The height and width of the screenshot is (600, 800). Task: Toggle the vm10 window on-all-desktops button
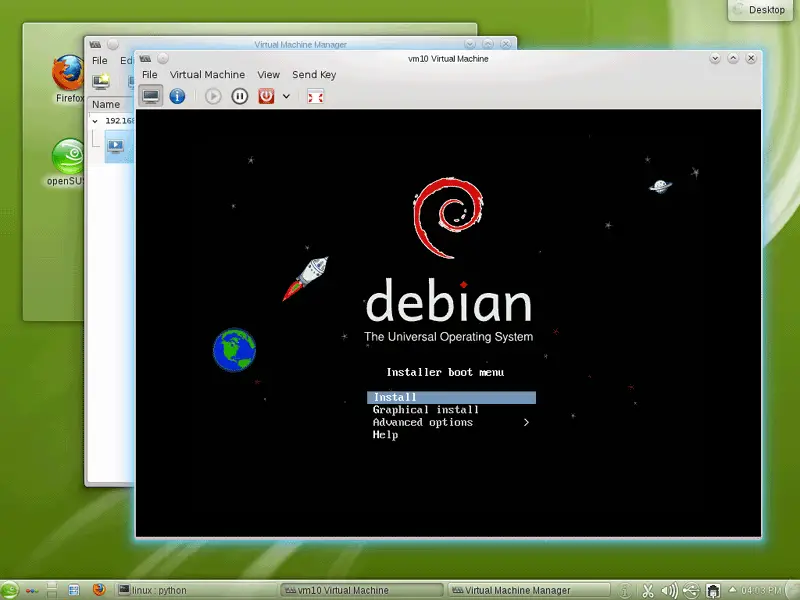pos(163,59)
